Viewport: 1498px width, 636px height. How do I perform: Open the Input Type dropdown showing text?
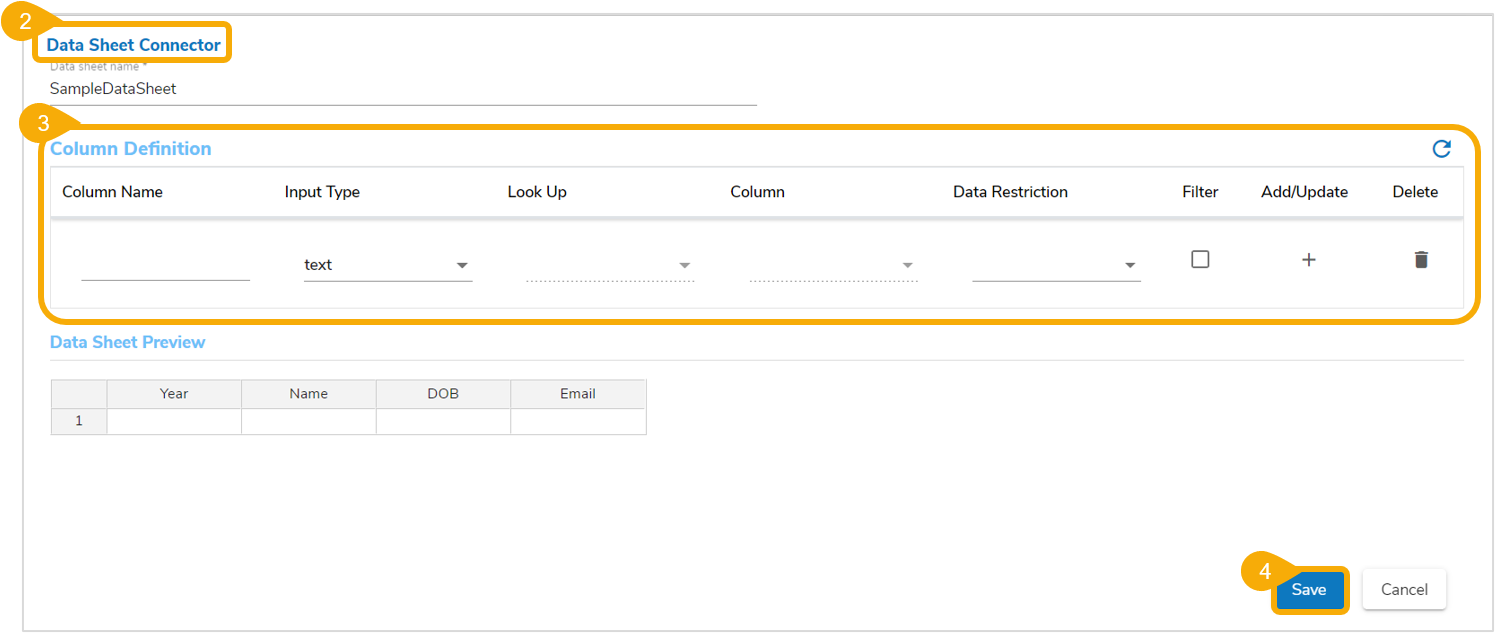(387, 265)
